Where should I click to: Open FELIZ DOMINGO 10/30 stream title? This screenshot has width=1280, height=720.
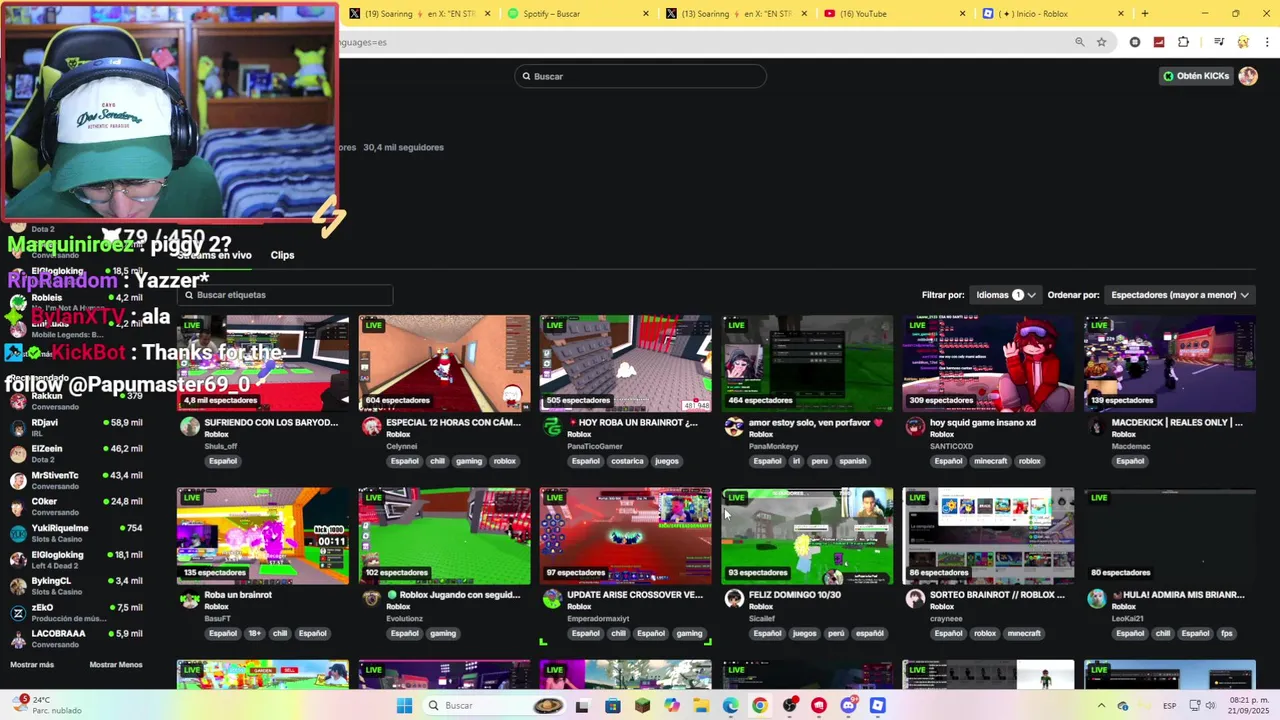coord(795,594)
